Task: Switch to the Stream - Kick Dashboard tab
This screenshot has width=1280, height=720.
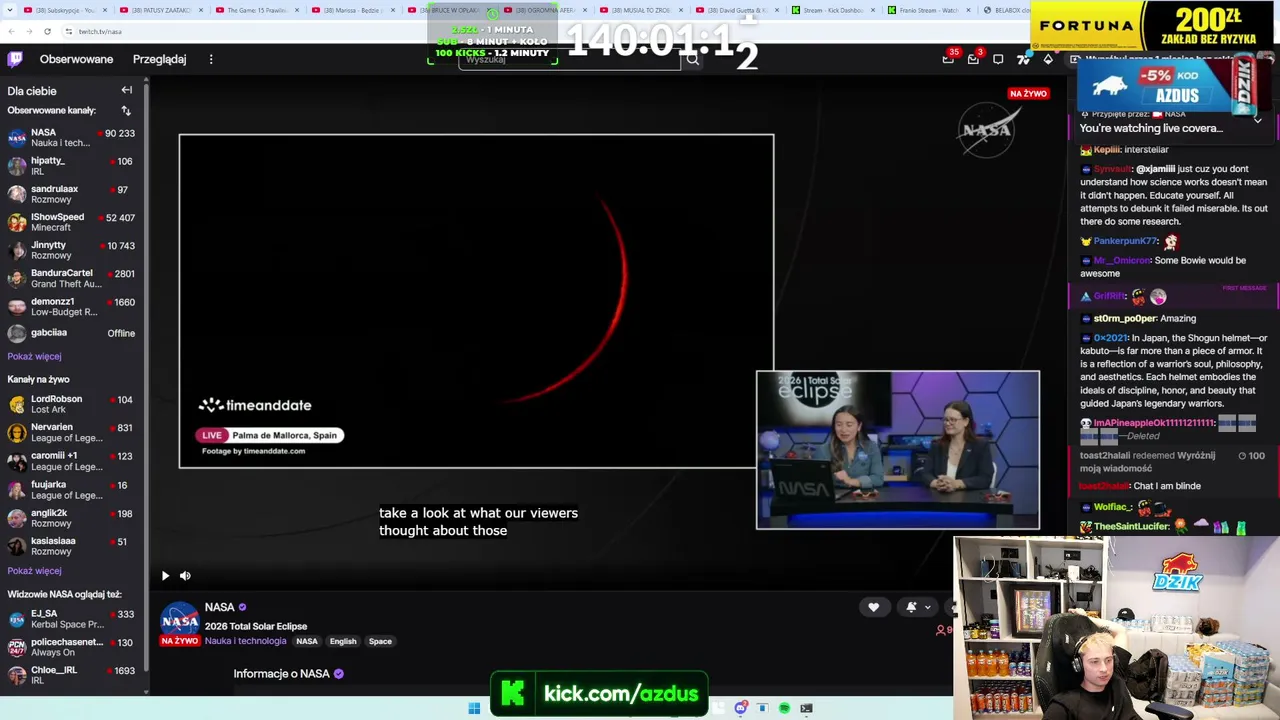Action: (x=831, y=10)
